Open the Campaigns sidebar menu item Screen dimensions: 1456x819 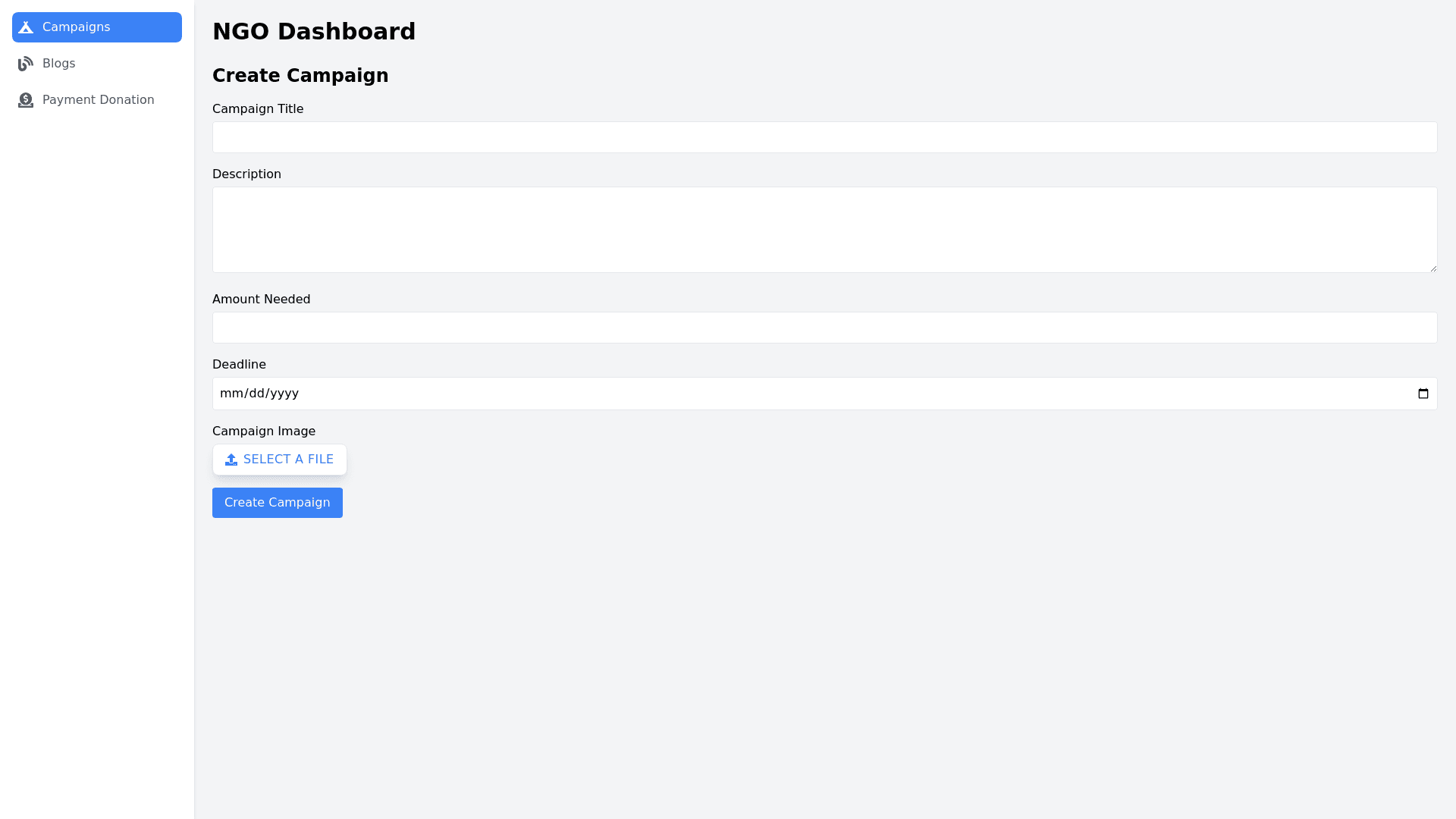(96, 27)
